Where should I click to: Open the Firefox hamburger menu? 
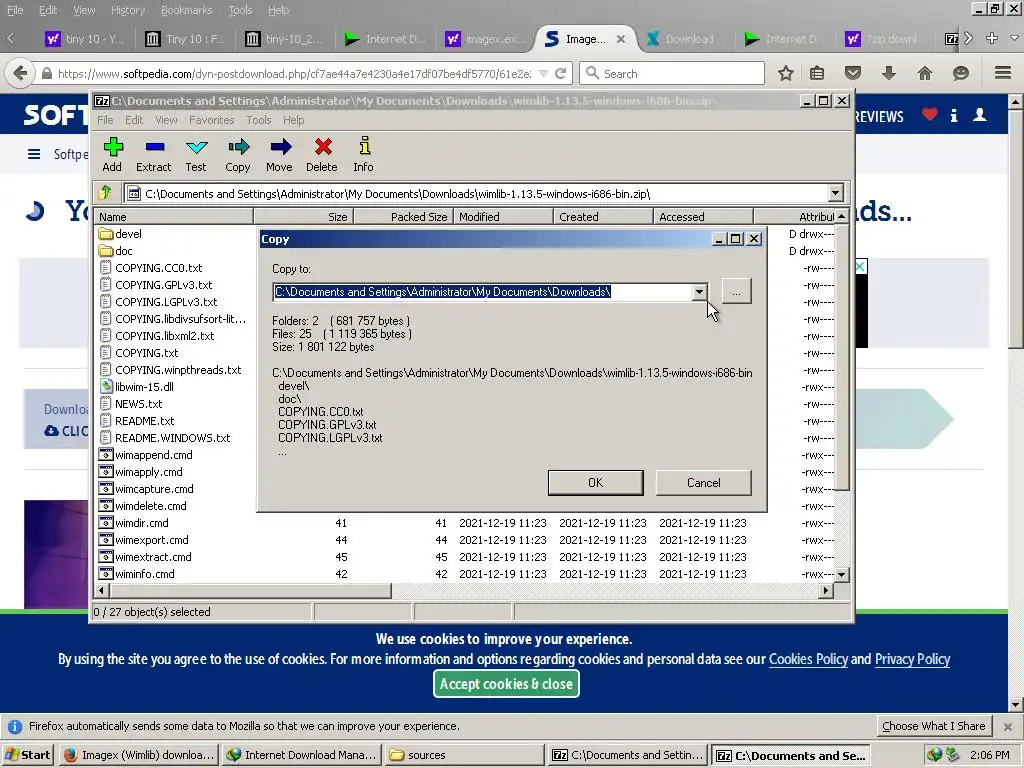[1003, 72]
